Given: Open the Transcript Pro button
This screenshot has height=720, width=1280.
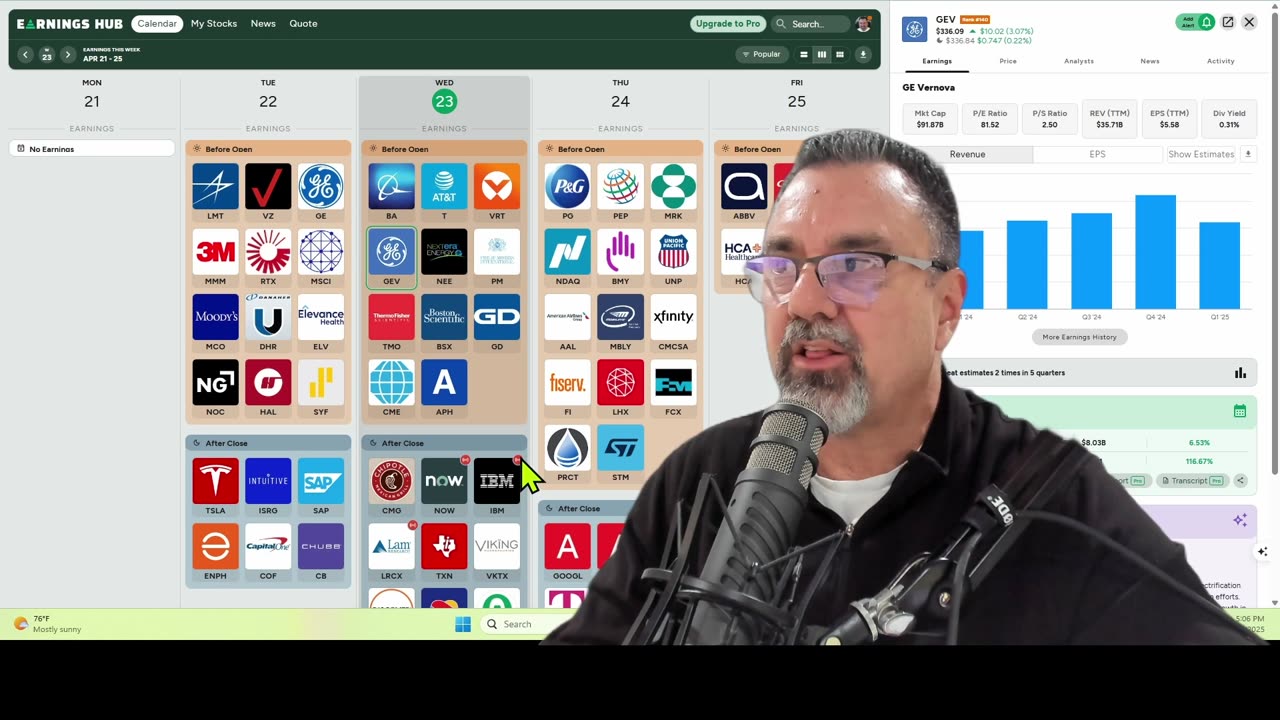Looking at the screenshot, I should [1193, 480].
